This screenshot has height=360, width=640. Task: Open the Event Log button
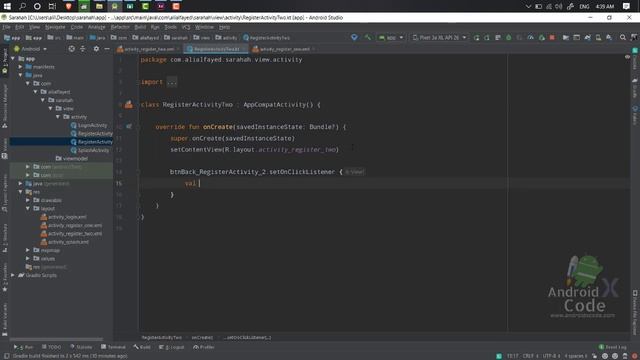point(613,347)
